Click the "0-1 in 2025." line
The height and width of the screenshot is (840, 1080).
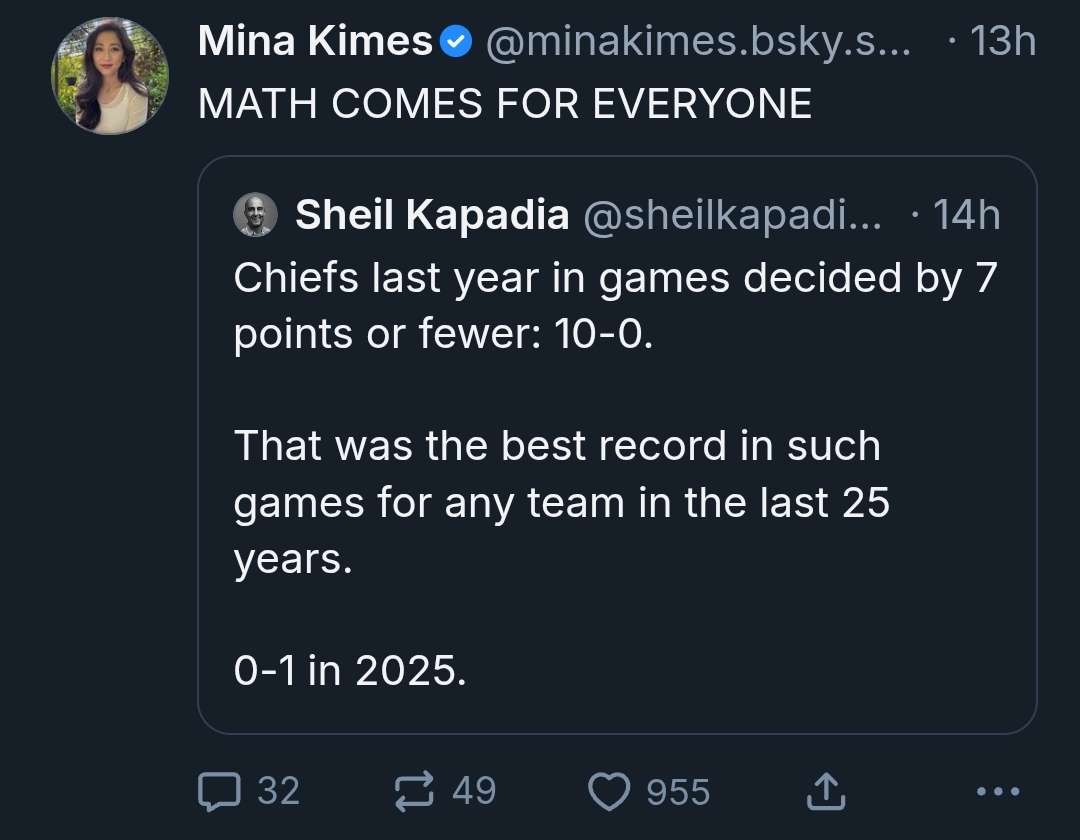[x=350, y=670]
